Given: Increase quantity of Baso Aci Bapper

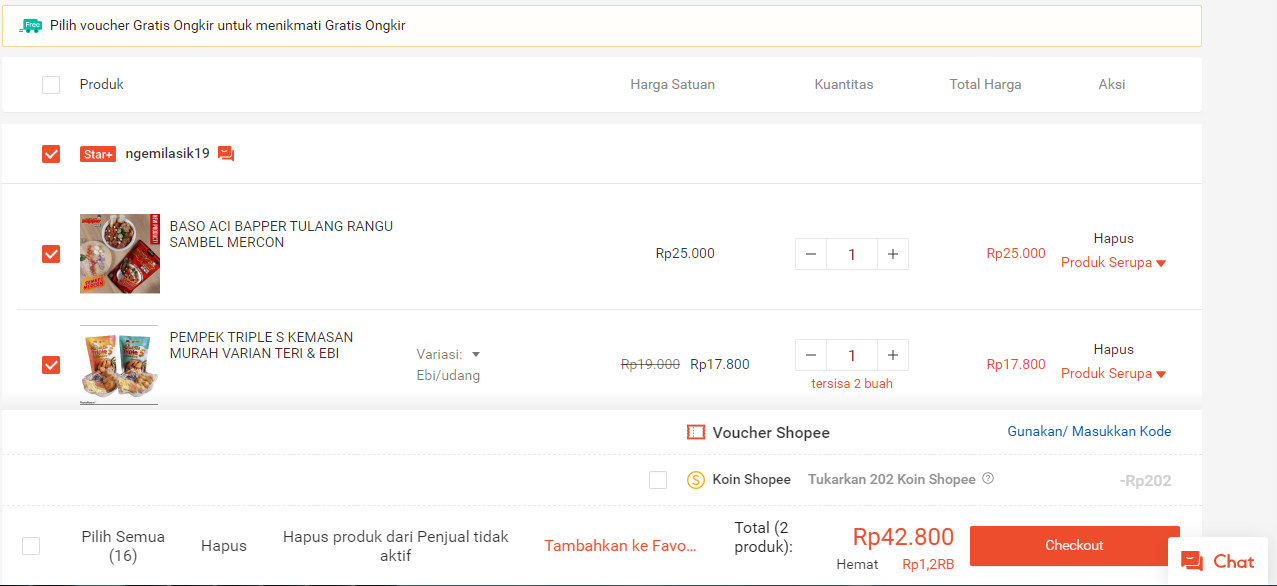Looking at the screenshot, I should click(x=893, y=254).
